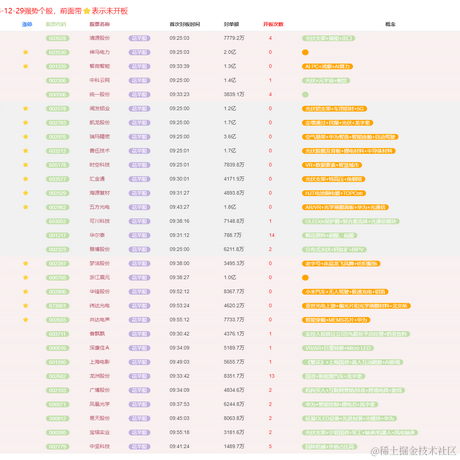The width and height of the screenshot is (460, 460).
Task: Click the 股票代码 column header
Action: [56, 24]
